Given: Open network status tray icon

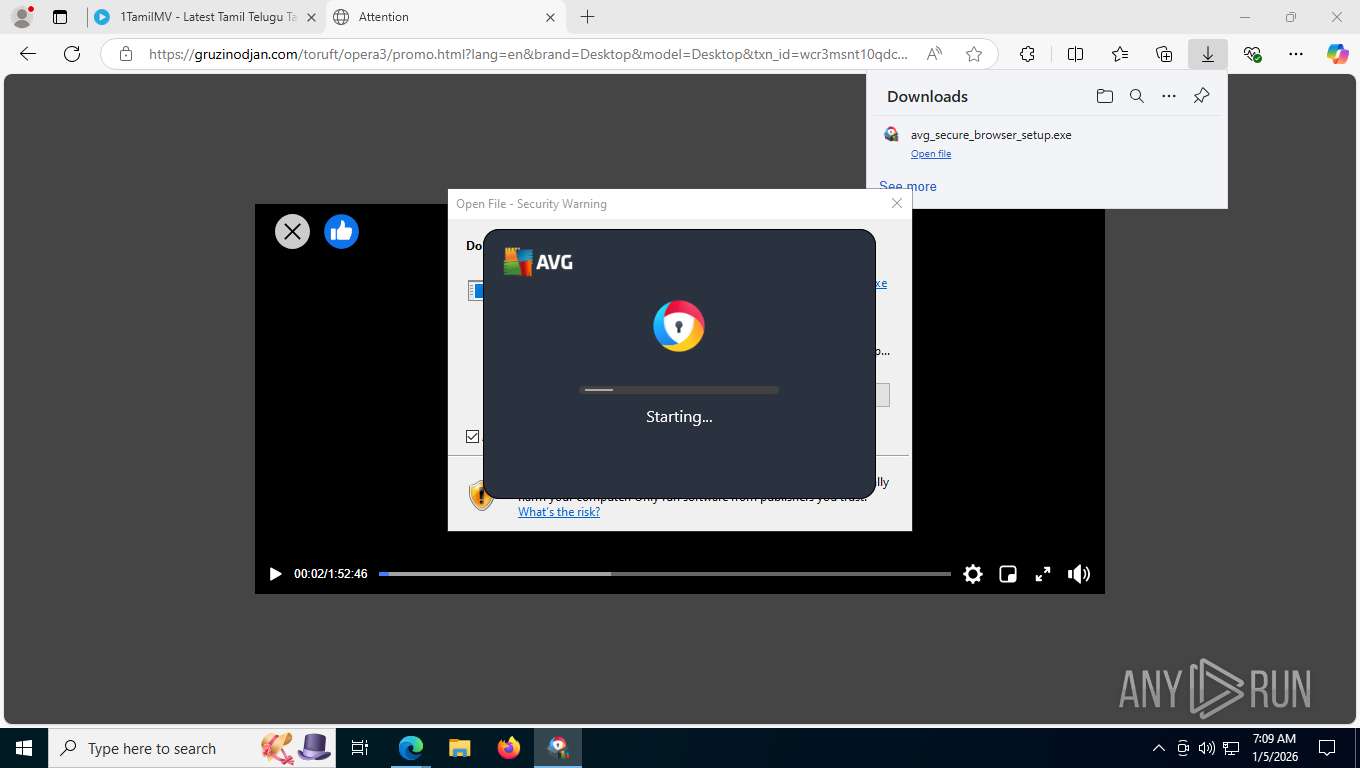Looking at the screenshot, I should (x=1232, y=748).
